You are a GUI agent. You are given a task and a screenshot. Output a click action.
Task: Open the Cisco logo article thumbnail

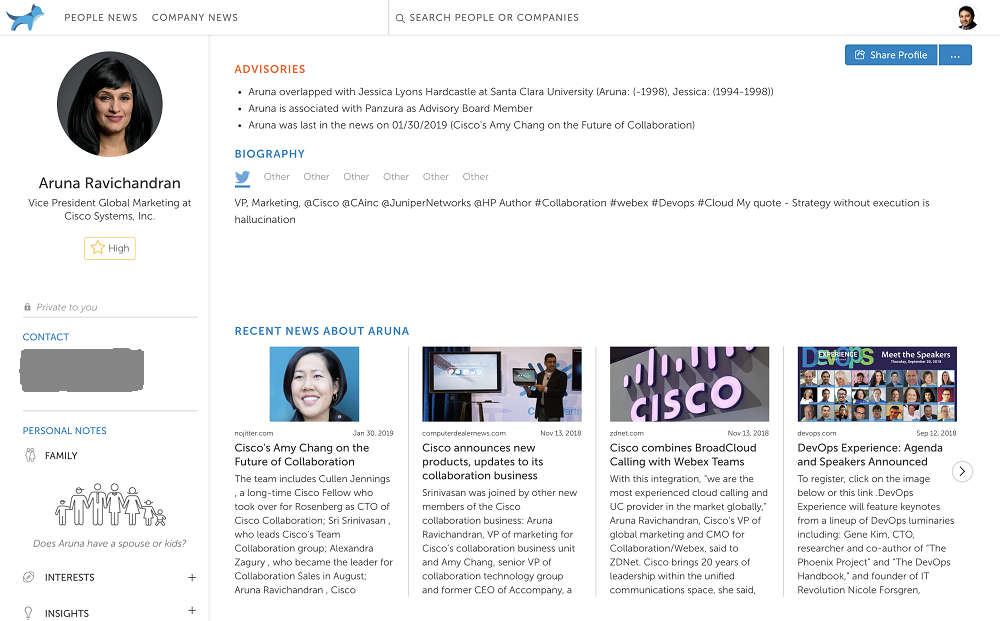pyautogui.click(x=689, y=384)
